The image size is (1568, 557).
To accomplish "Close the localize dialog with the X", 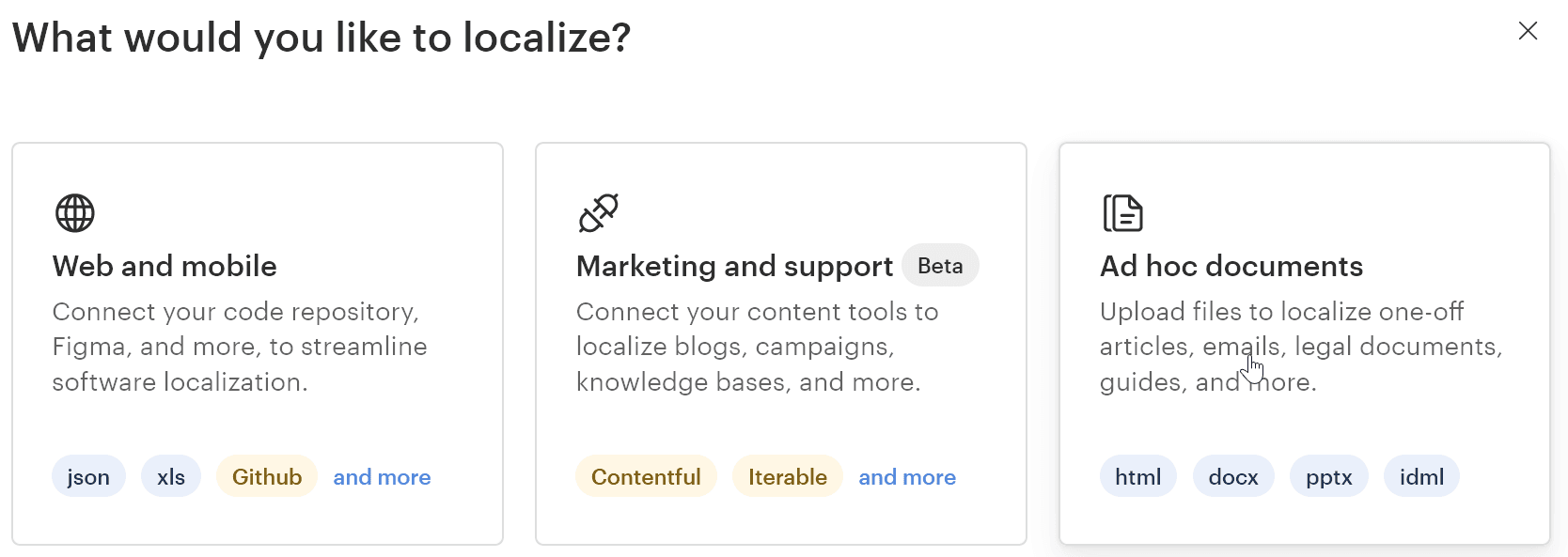I will tap(1528, 31).
